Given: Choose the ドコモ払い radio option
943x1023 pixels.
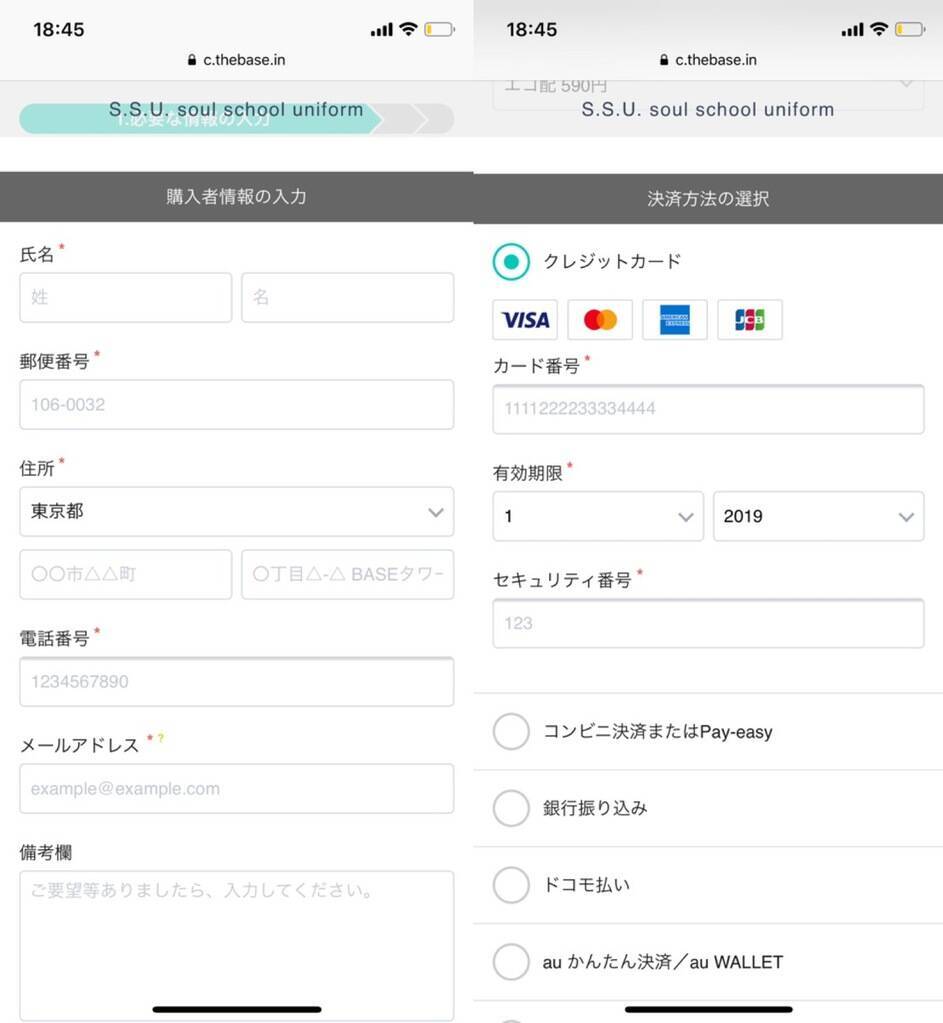Looking at the screenshot, I should pyautogui.click(x=511, y=885).
